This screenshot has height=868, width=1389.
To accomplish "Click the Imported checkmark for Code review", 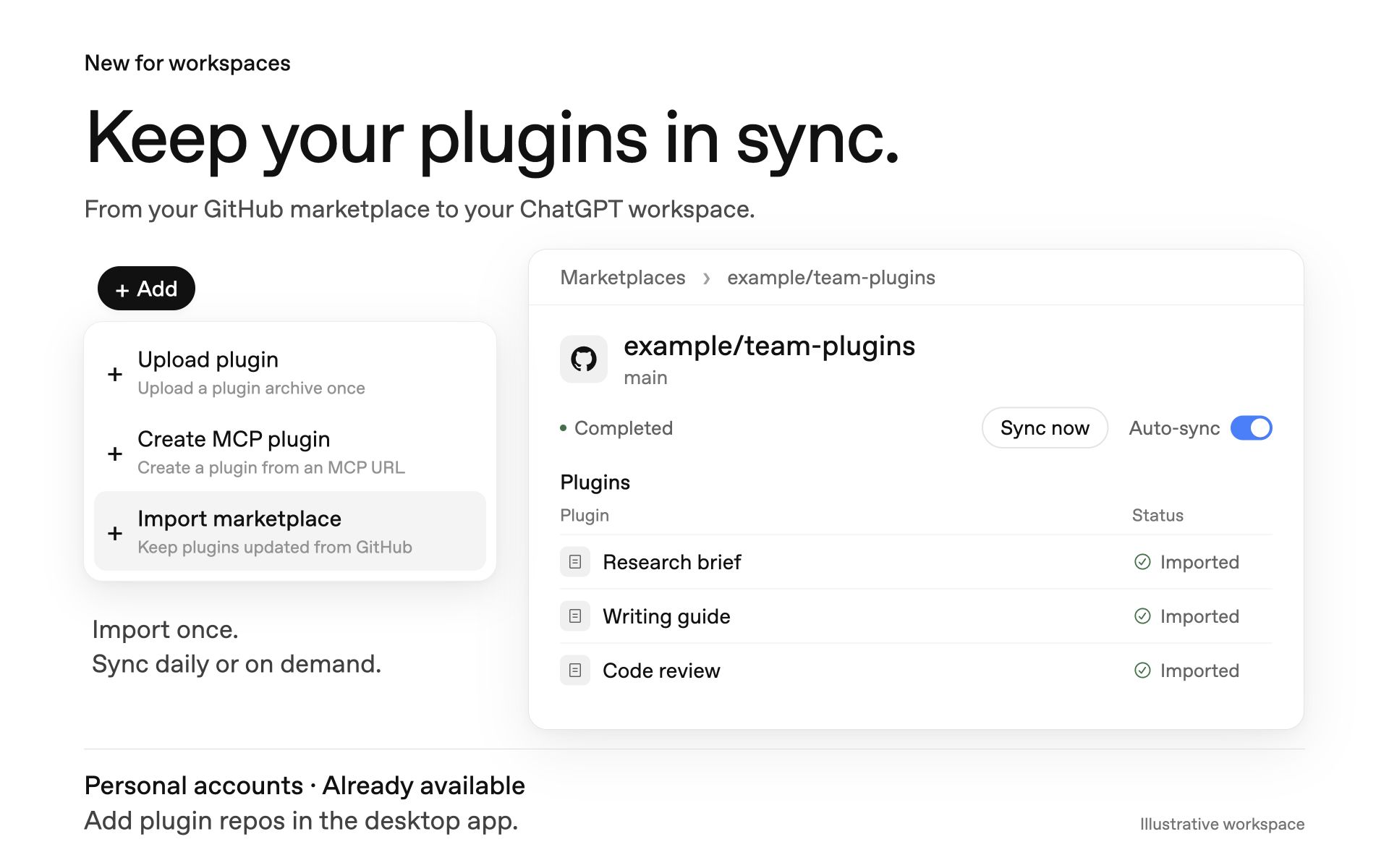I will (x=1142, y=671).
